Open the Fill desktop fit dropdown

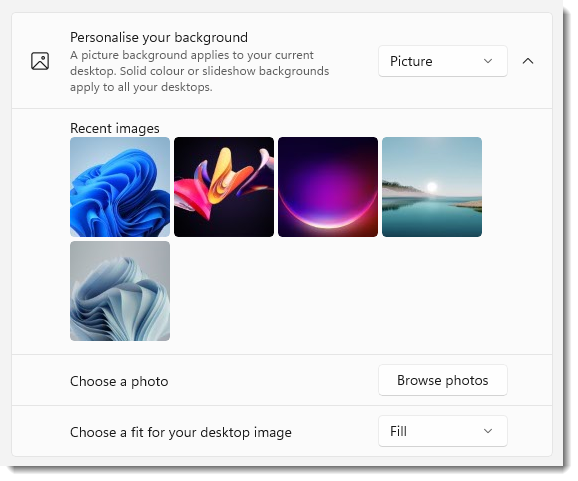pyautogui.click(x=443, y=431)
